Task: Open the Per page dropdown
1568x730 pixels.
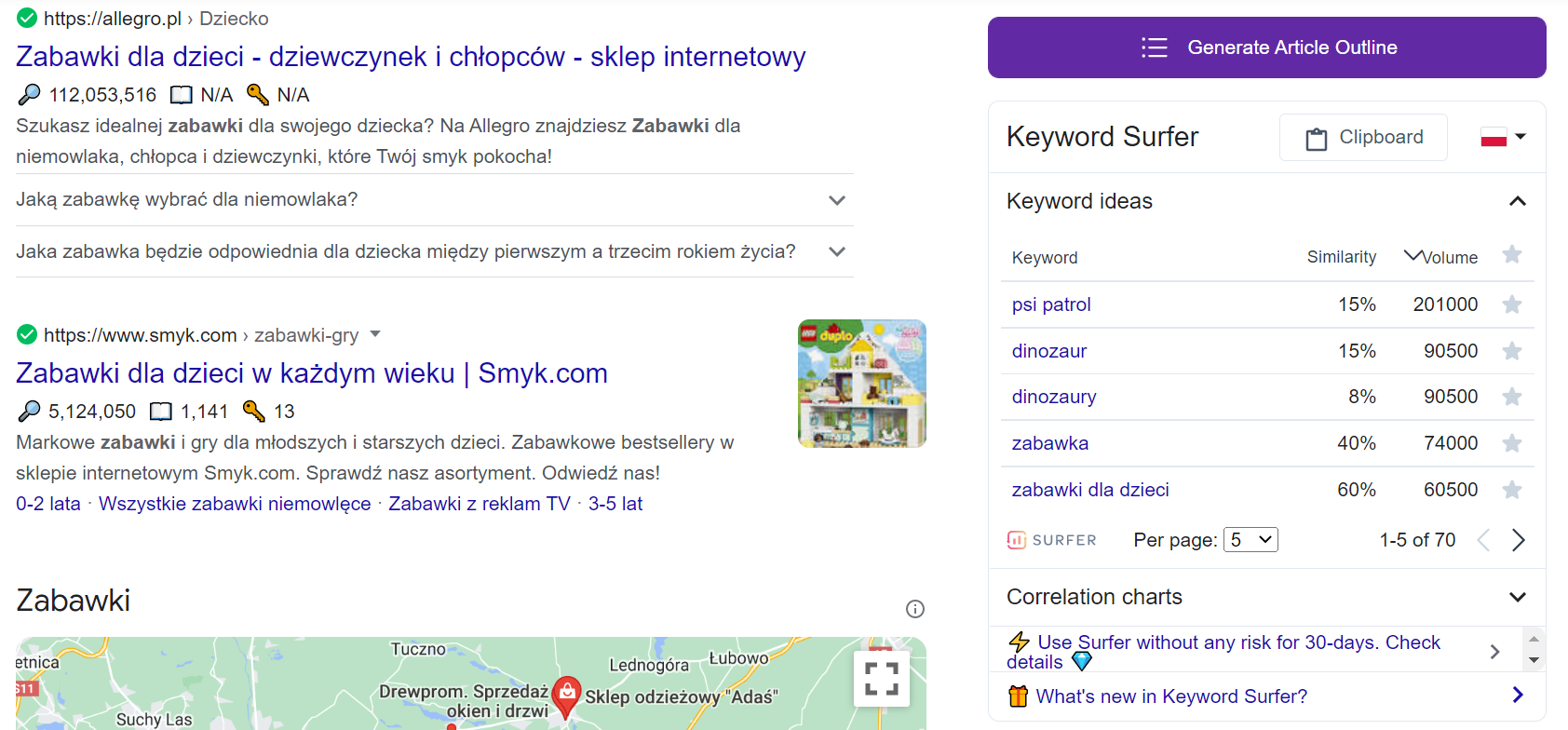Action: [1250, 540]
